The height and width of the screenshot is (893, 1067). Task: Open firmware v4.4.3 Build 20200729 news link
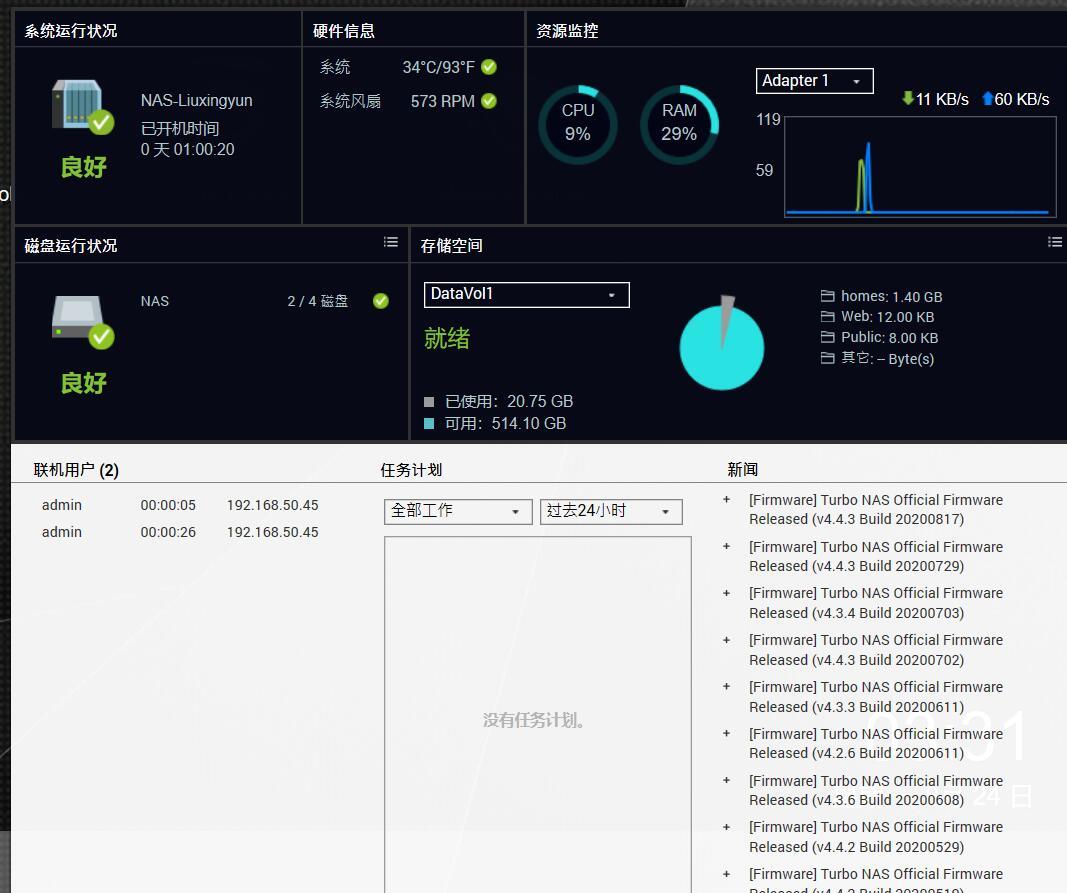875,556
